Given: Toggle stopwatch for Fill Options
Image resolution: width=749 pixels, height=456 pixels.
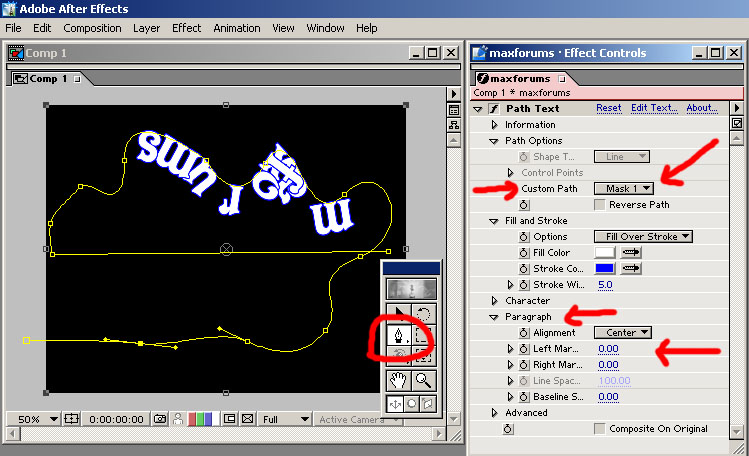Looking at the screenshot, I should click(x=524, y=236).
